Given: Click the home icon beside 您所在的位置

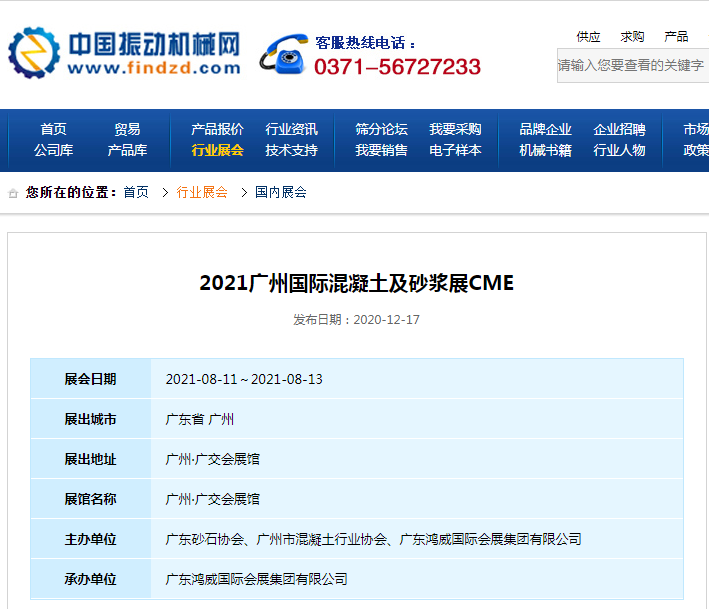Looking at the screenshot, I should click(x=13, y=193).
